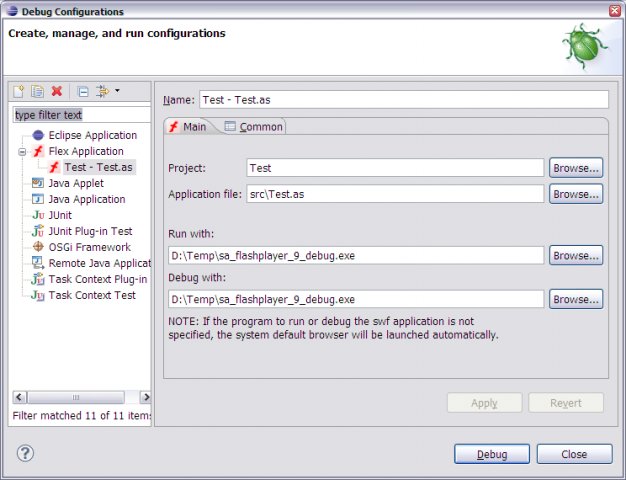This screenshot has width=626, height=480.
Task: Click the tree's scroll left arrow
Action: click(x=19, y=397)
